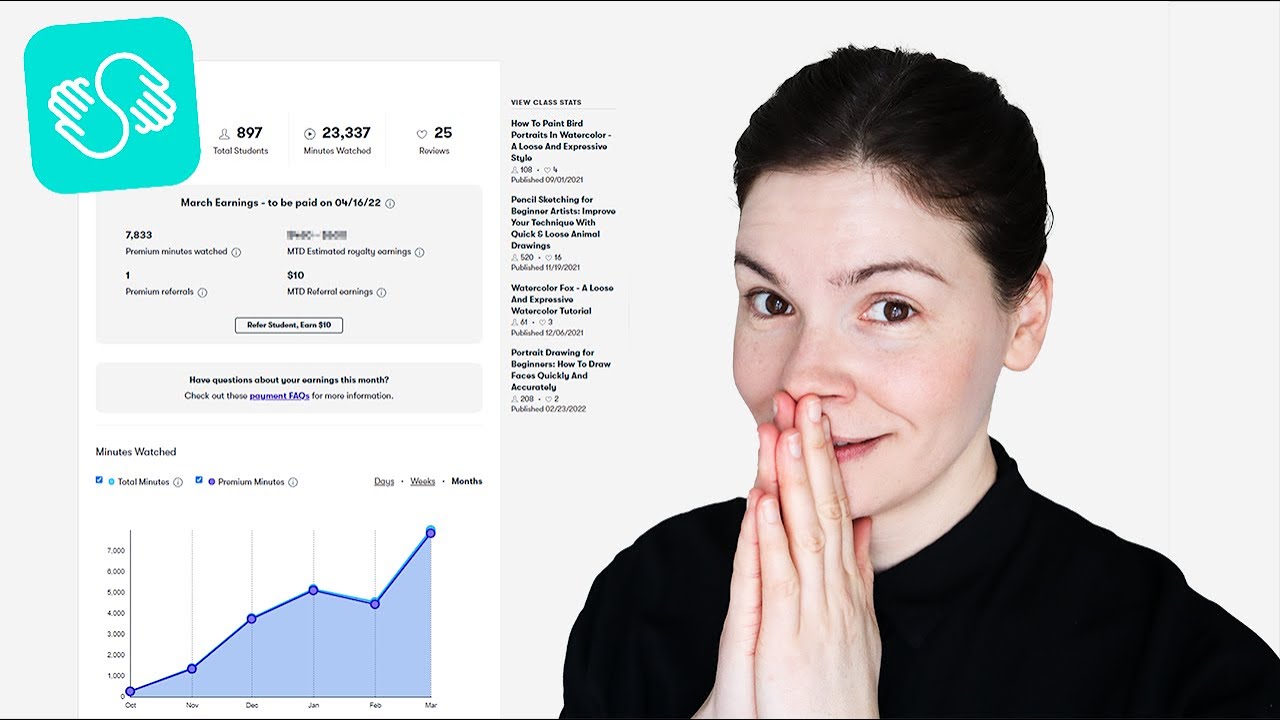The image size is (1280, 720).
Task: Click the 897 Total Students value
Action: (249, 133)
